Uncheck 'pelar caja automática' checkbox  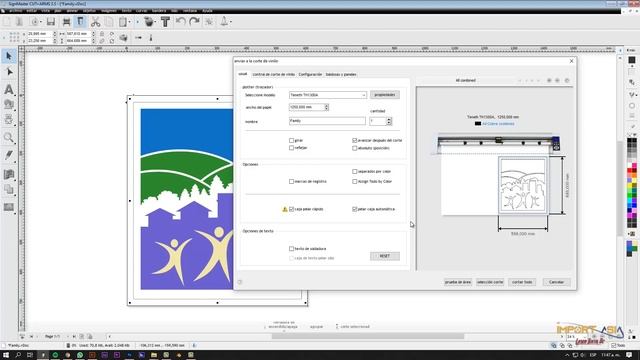coord(355,209)
